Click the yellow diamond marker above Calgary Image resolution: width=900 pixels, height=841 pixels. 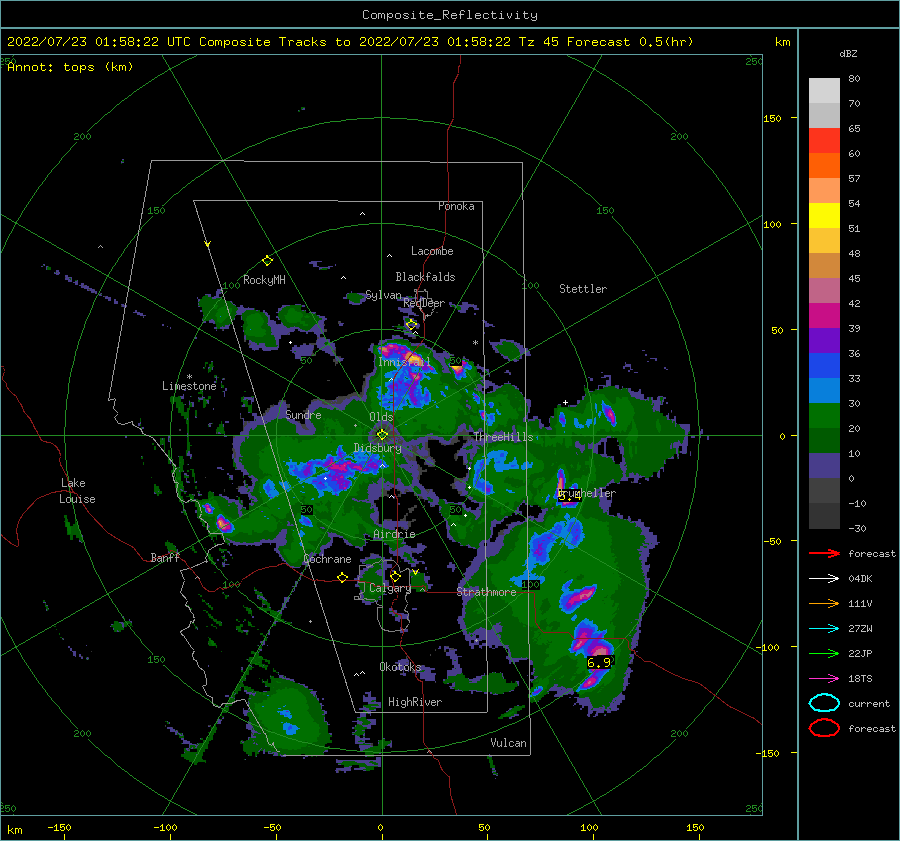point(395,576)
